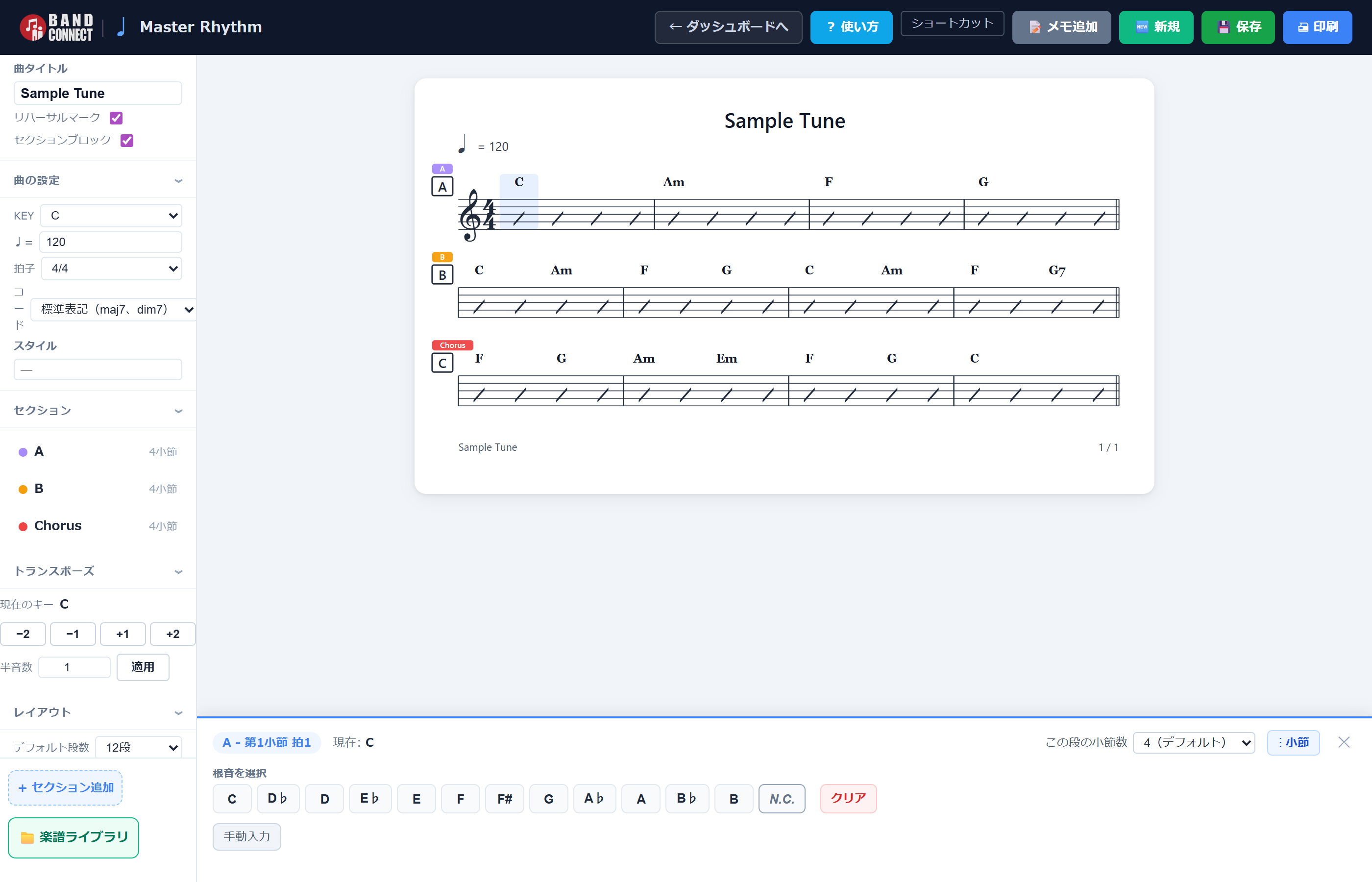This screenshot has width=1372, height=882.
Task: Toggle the セクションブロック checkbox
Action: pyautogui.click(x=127, y=140)
